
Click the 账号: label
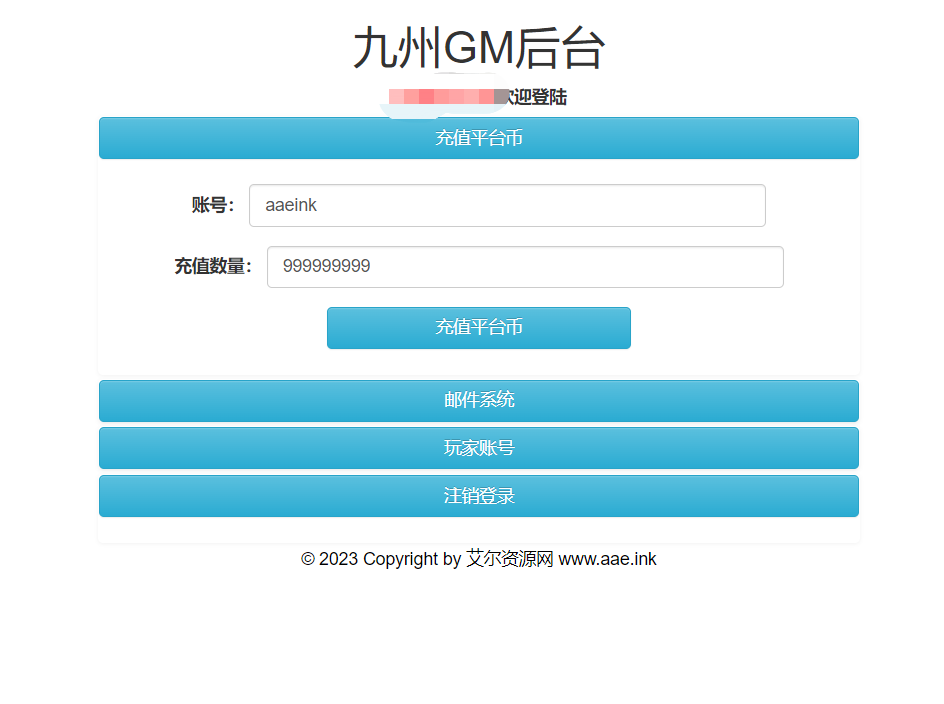(x=213, y=205)
